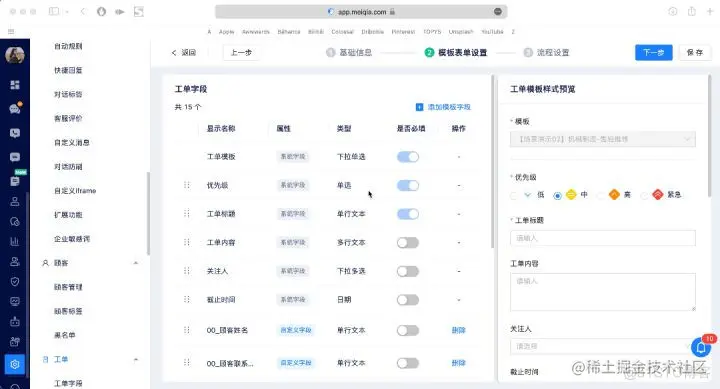Open the ticket icon marked New
Image resolution: width=720 pixels, height=389 pixels.
pyautogui.click(x=15, y=180)
